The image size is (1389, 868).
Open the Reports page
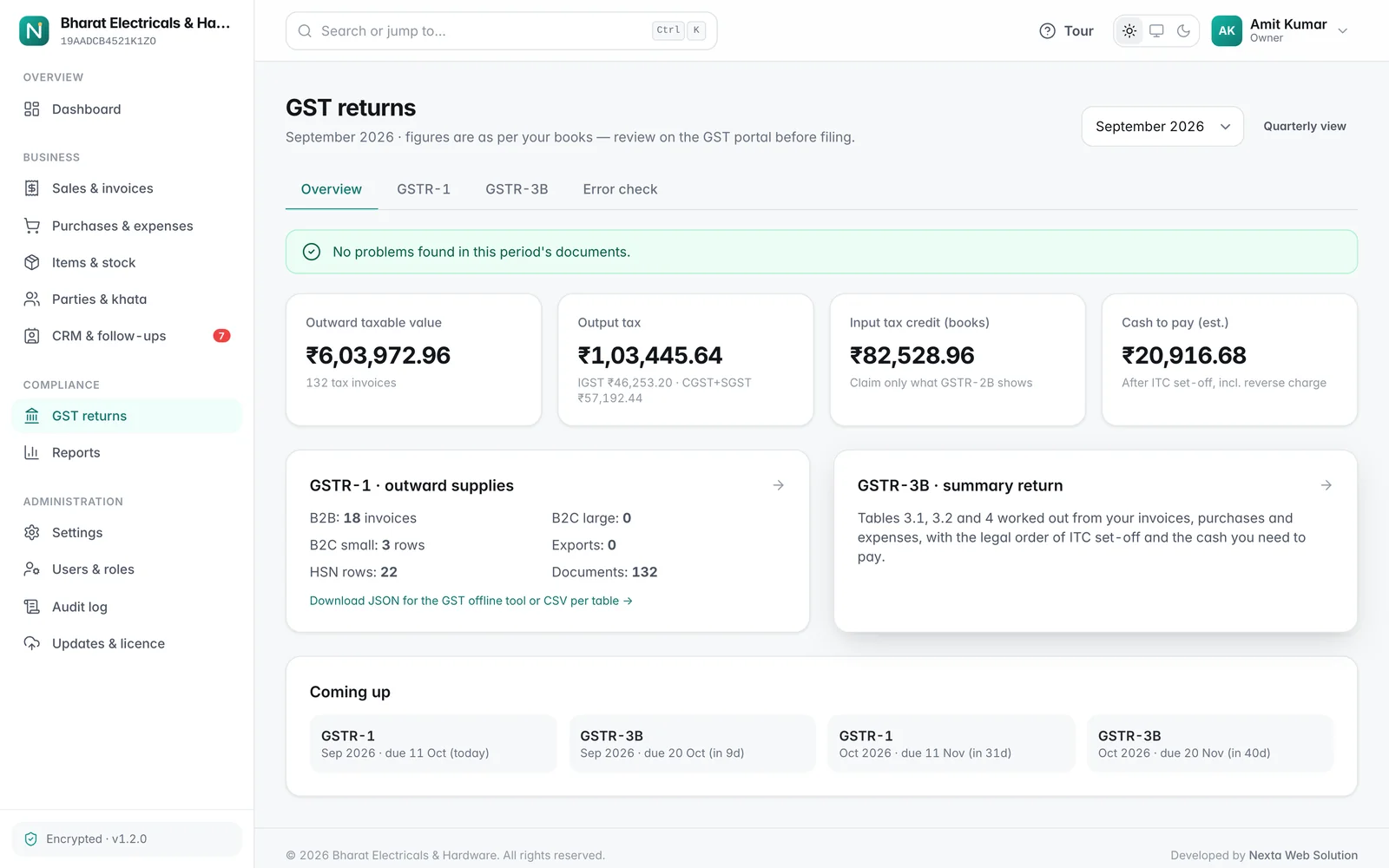pos(127,452)
